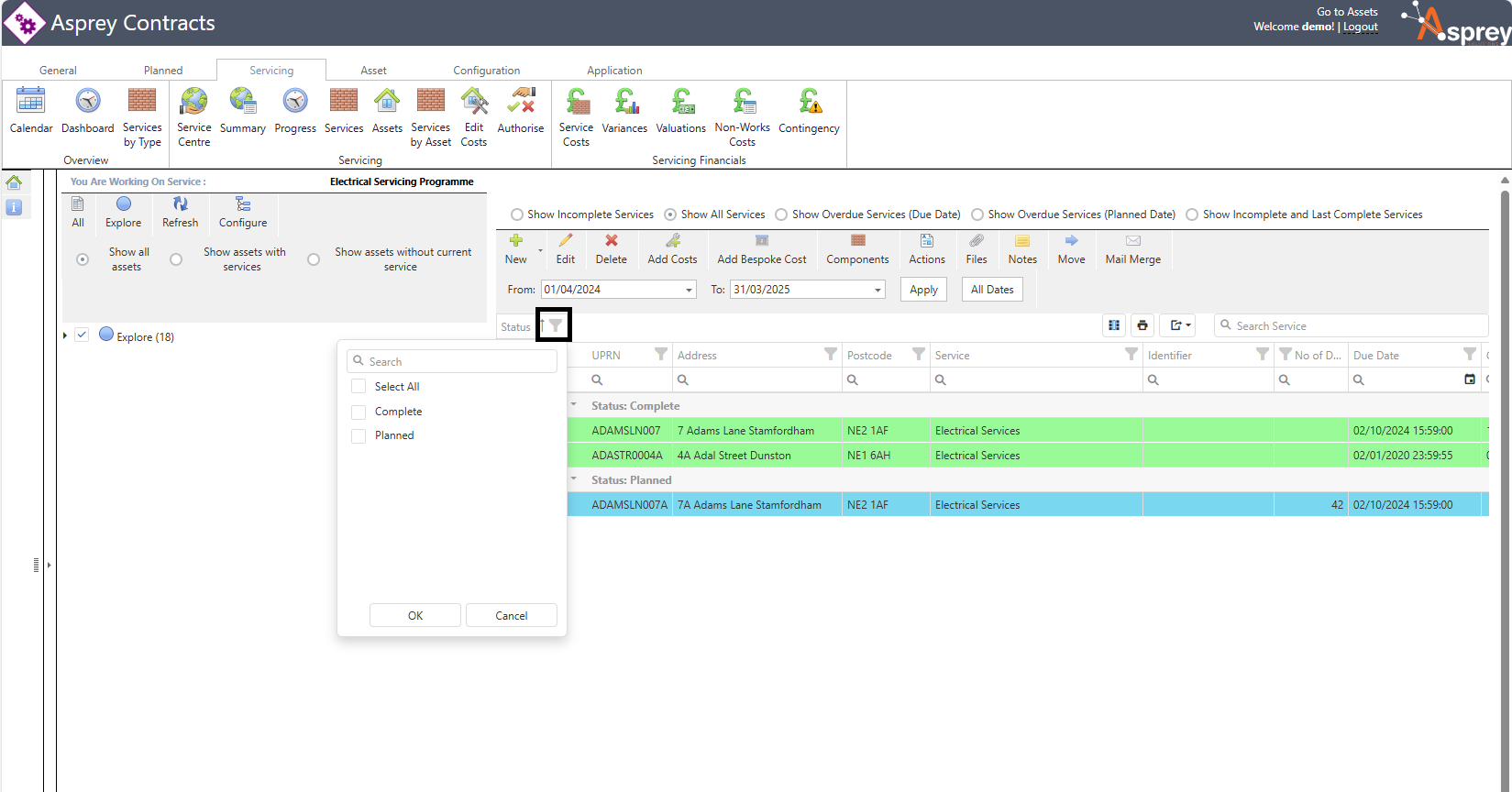
Task: Tick the Select All filter checkbox
Action: [359, 387]
